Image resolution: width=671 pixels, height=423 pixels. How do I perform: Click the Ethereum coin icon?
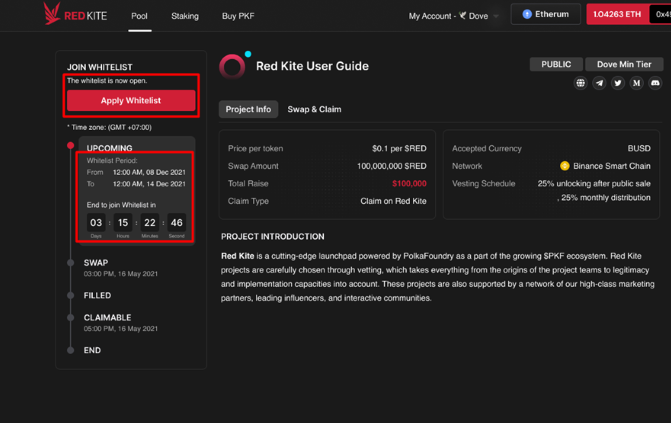(527, 14)
